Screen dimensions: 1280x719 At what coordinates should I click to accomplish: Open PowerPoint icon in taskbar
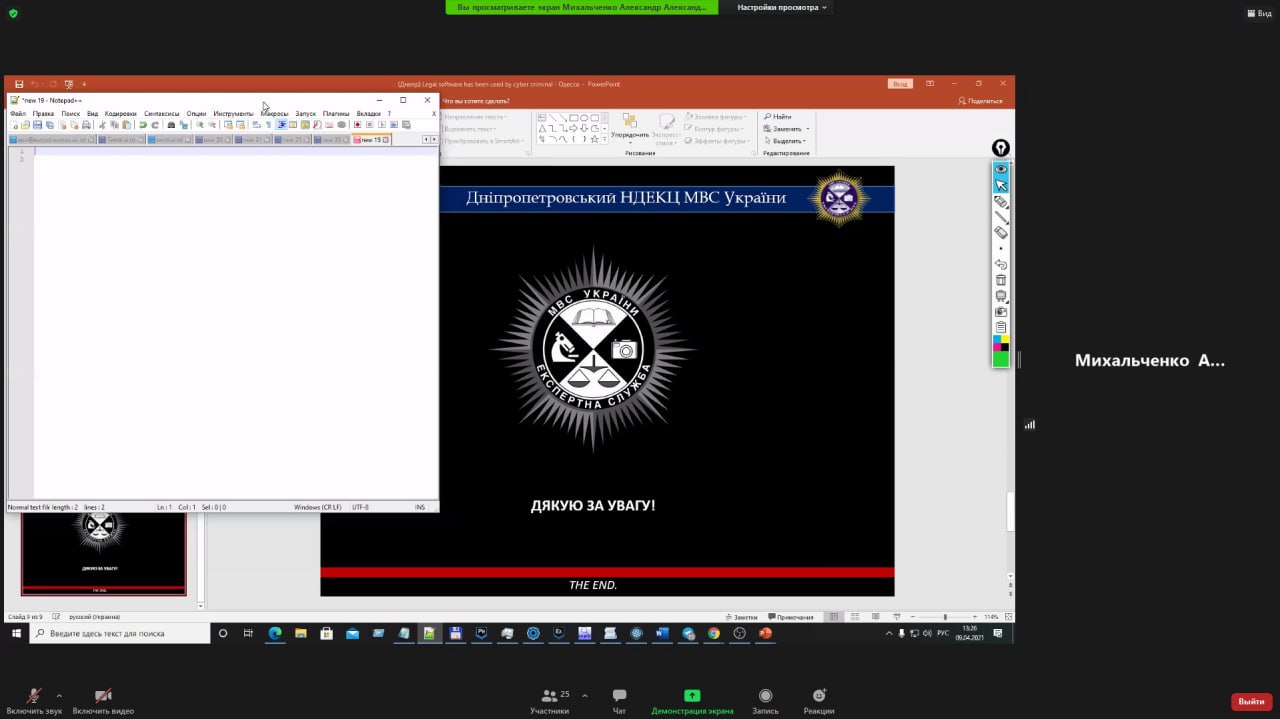(x=766, y=633)
